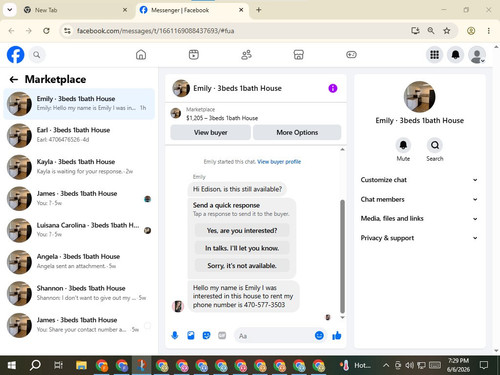Open Kayla 3beds 1bath House chat
The width and height of the screenshot is (500, 375).
coord(79,167)
